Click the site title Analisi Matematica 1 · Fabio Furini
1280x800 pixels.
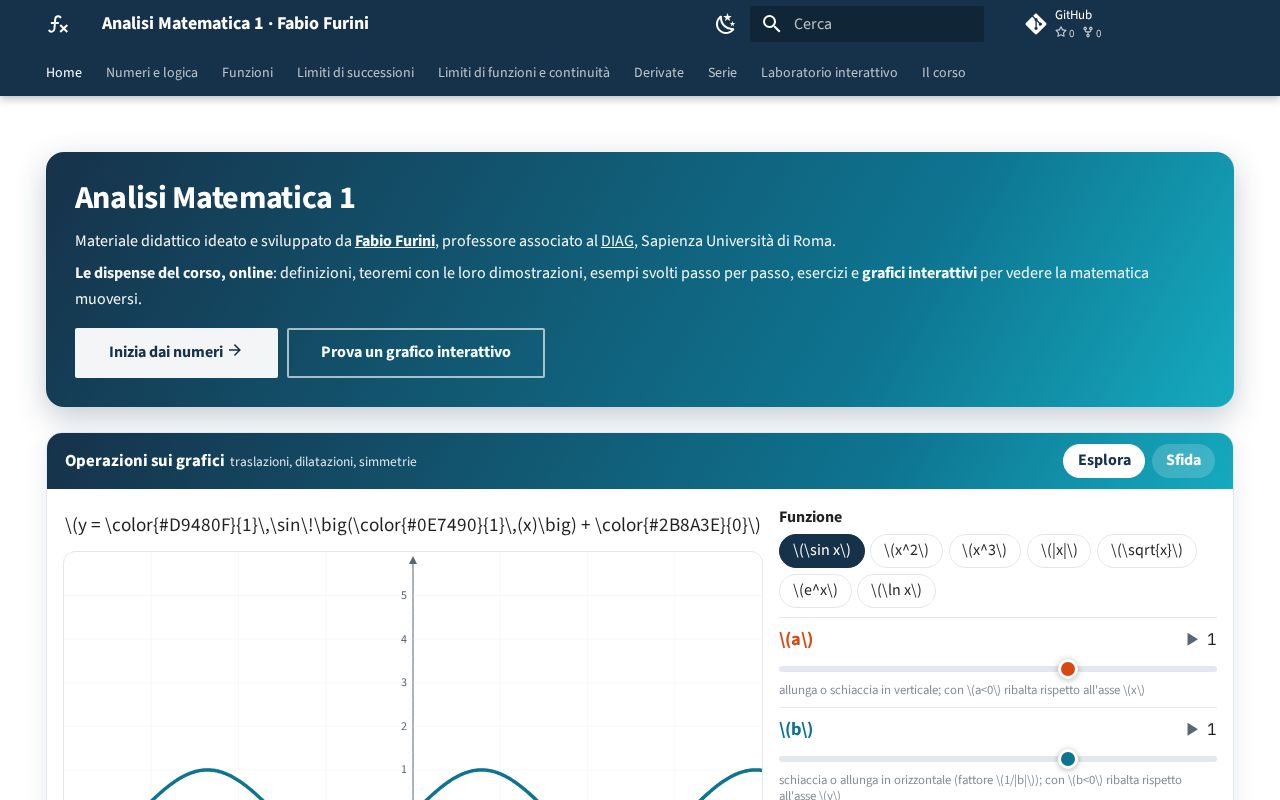(x=235, y=23)
